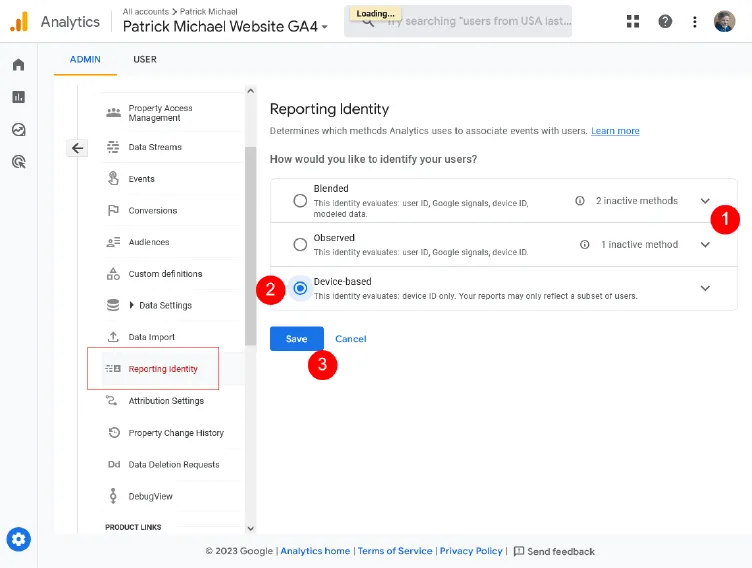
Task: Open the Privacy Policy link
Action: click(471, 551)
